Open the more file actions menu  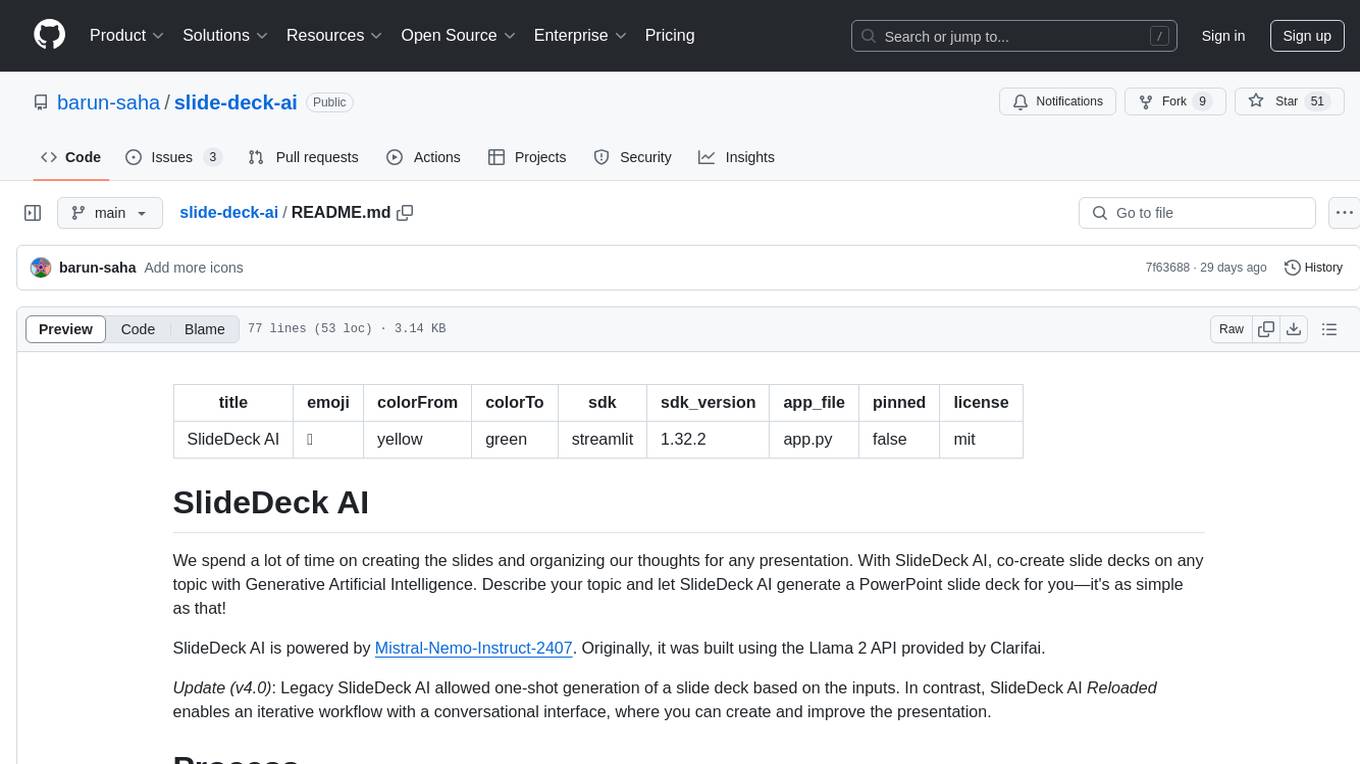(1345, 213)
